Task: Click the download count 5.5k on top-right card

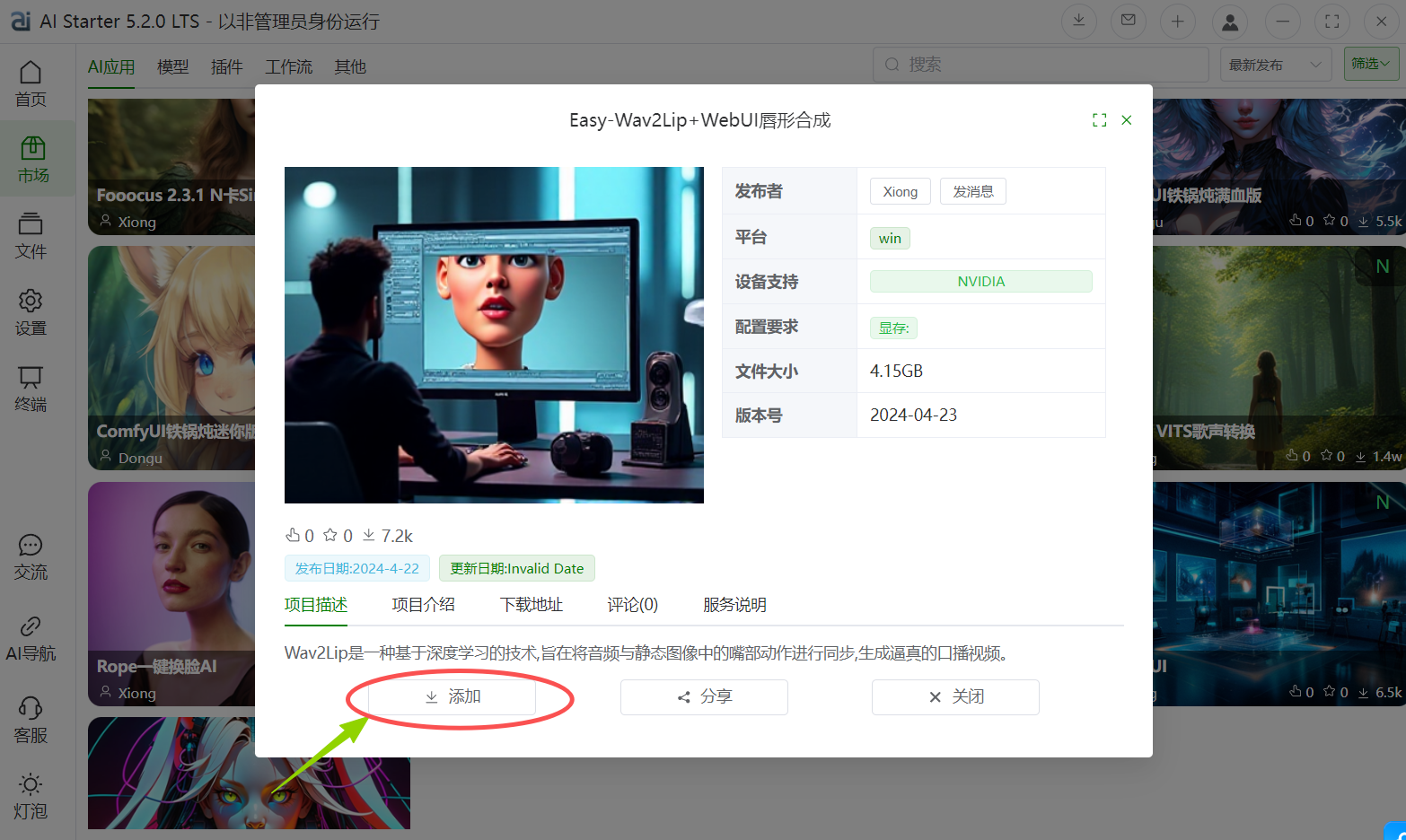Action: click(1380, 221)
